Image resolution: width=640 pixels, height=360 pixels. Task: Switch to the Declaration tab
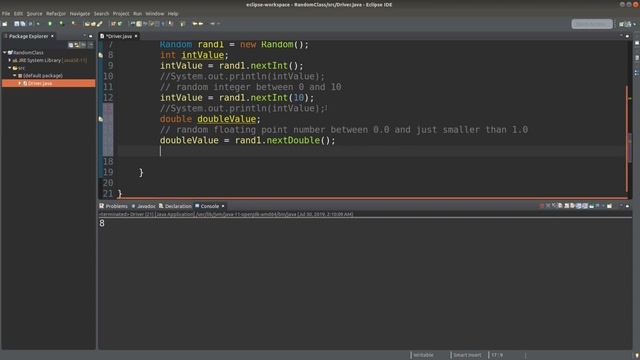tap(175, 206)
